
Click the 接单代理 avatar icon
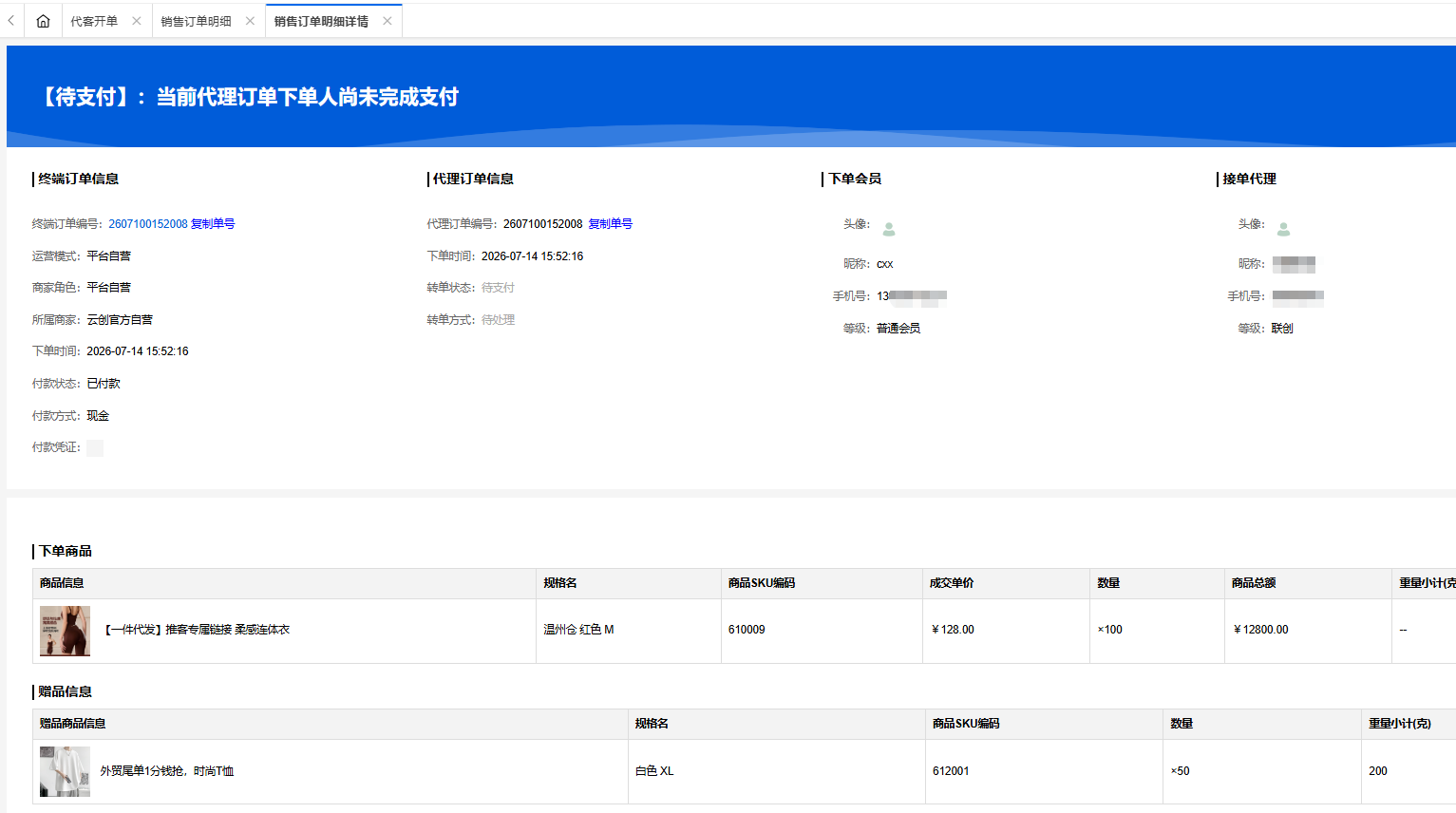(1283, 229)
